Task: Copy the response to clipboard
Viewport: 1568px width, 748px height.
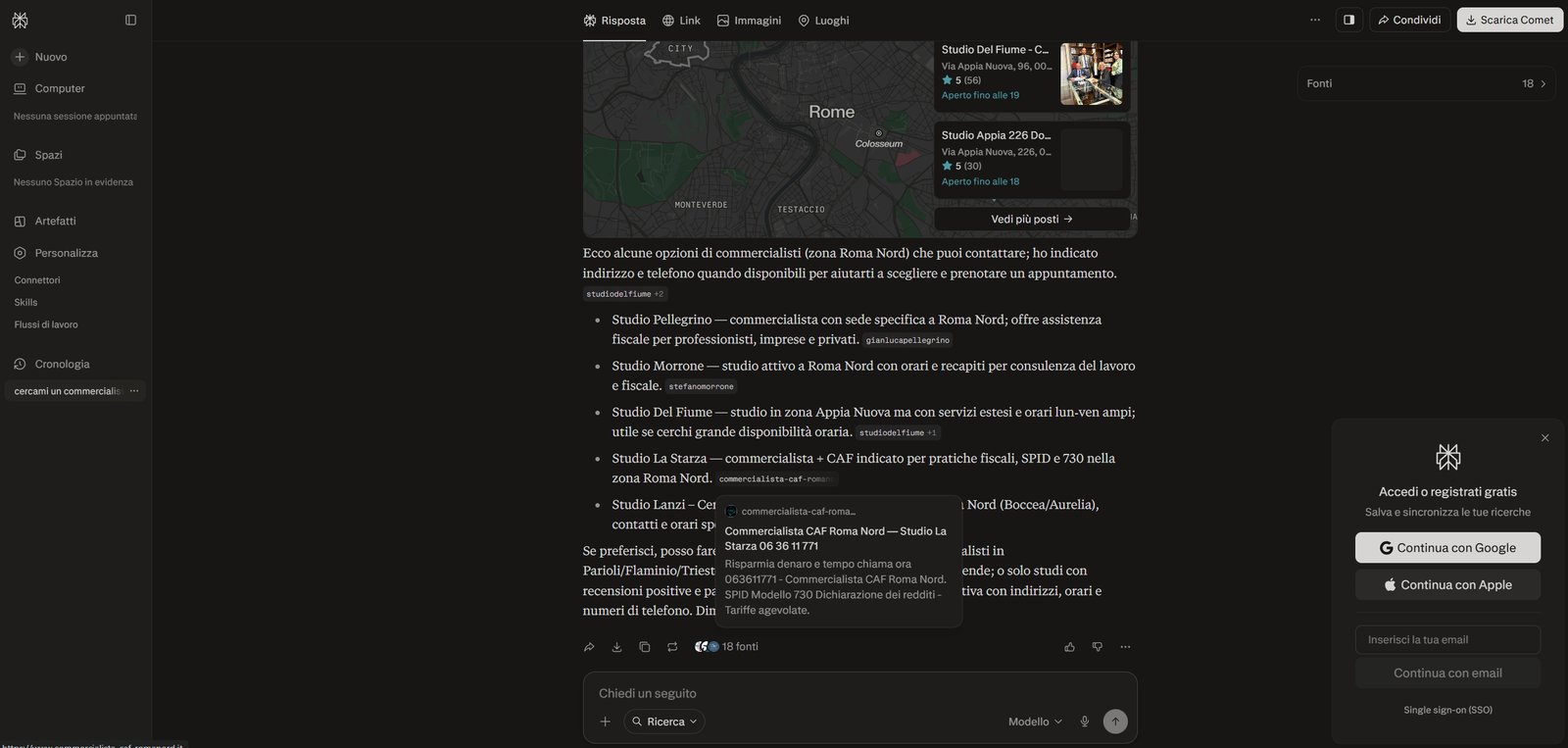Action: pos(644,647)
